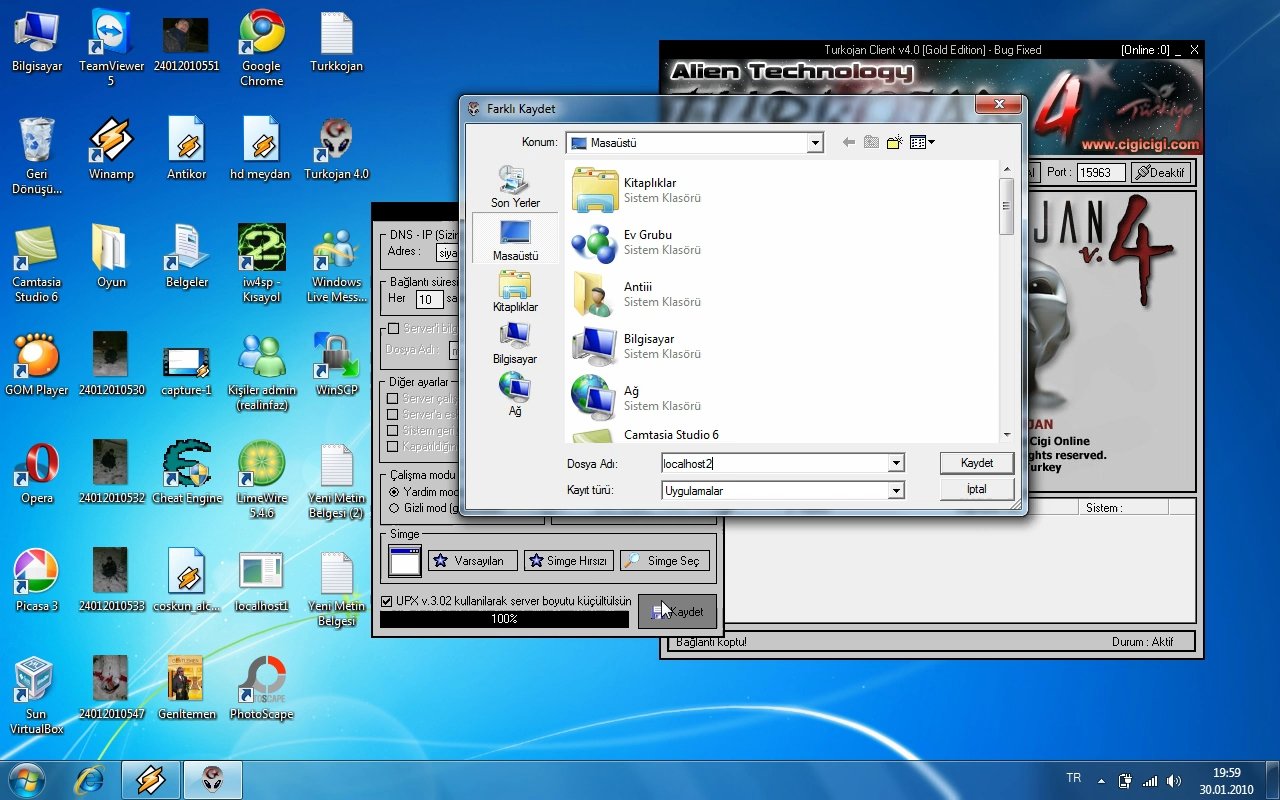This screenshot has height=800, width=1280.
Task: Open Ağ in the save dialog sidebar
Action: [x=515, y=395]
